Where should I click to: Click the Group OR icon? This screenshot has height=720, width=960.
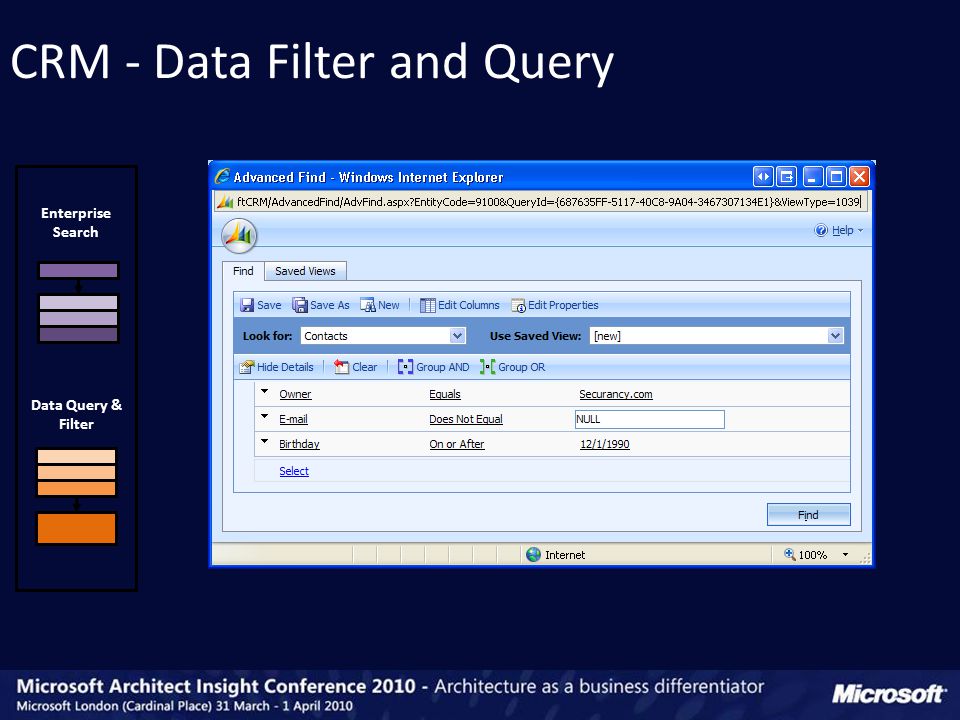(x=487, y=367)
